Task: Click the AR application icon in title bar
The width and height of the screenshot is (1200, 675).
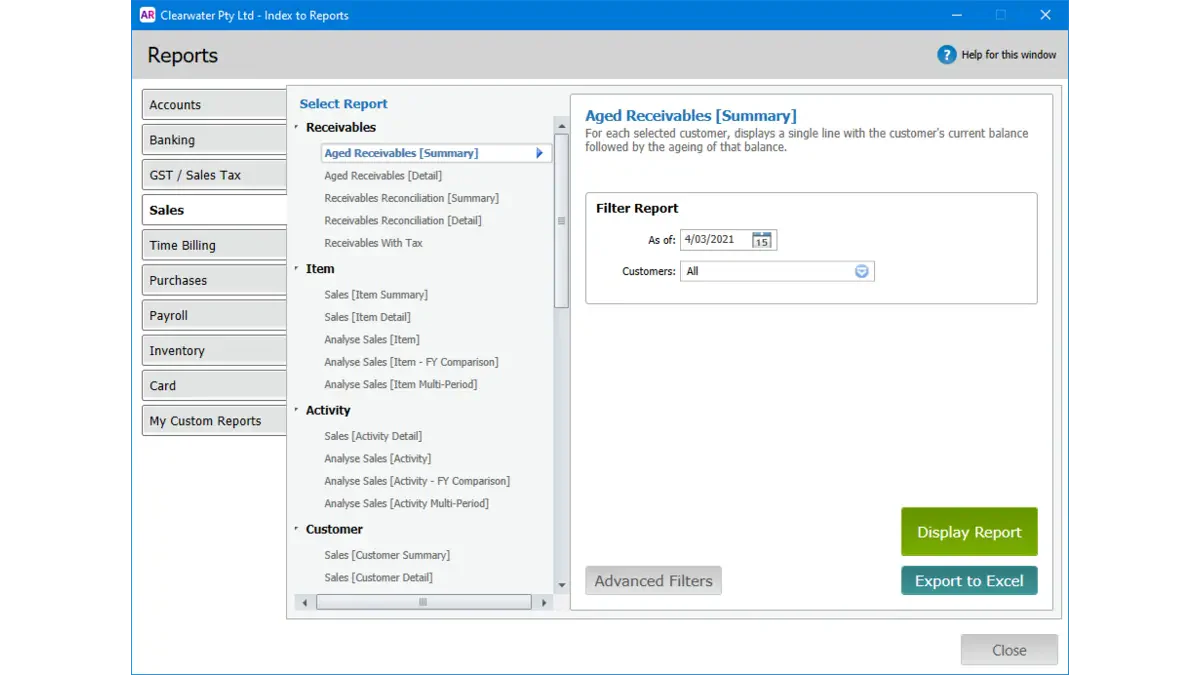Action: [x=148, y=15]
